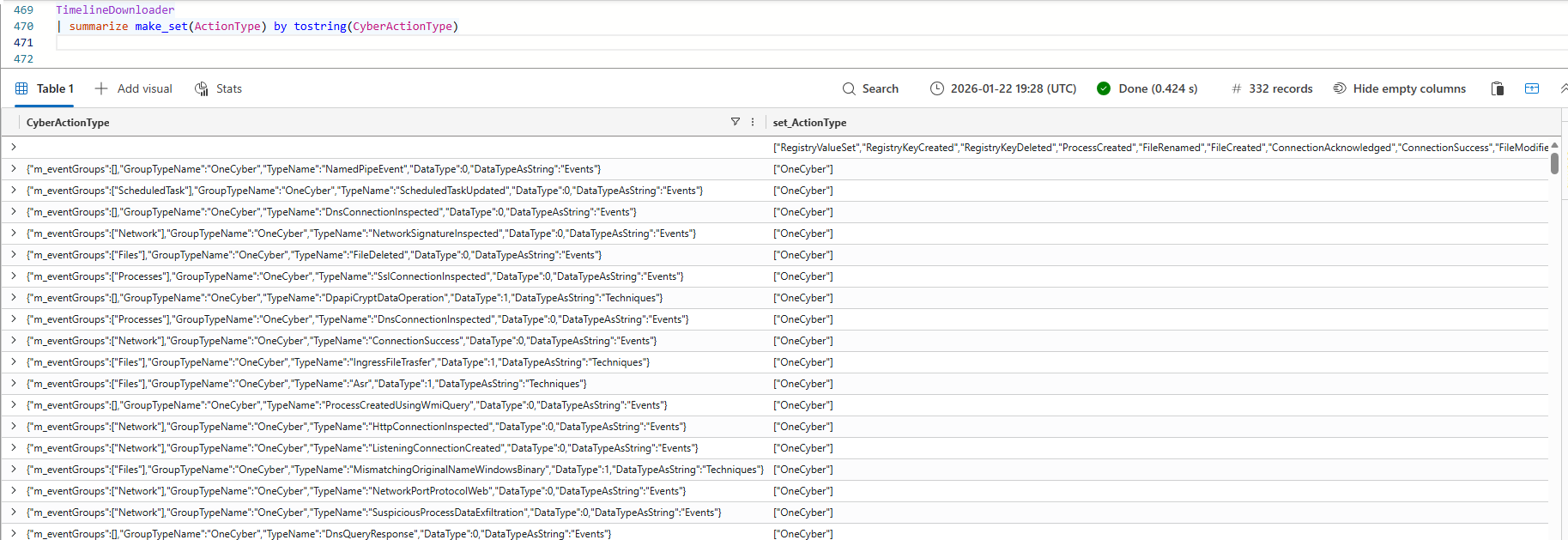Expand the first empty CyberActionType row

tap(14, 148)
